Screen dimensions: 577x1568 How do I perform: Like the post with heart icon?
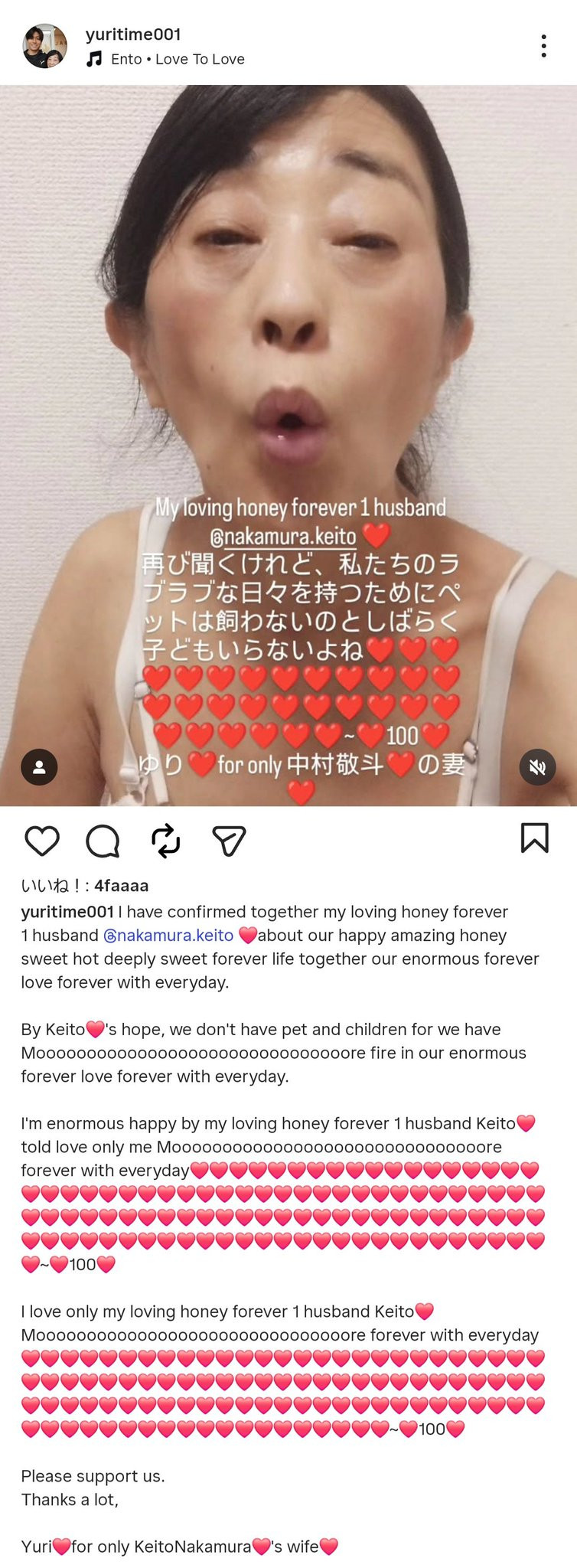coord(42,841)
